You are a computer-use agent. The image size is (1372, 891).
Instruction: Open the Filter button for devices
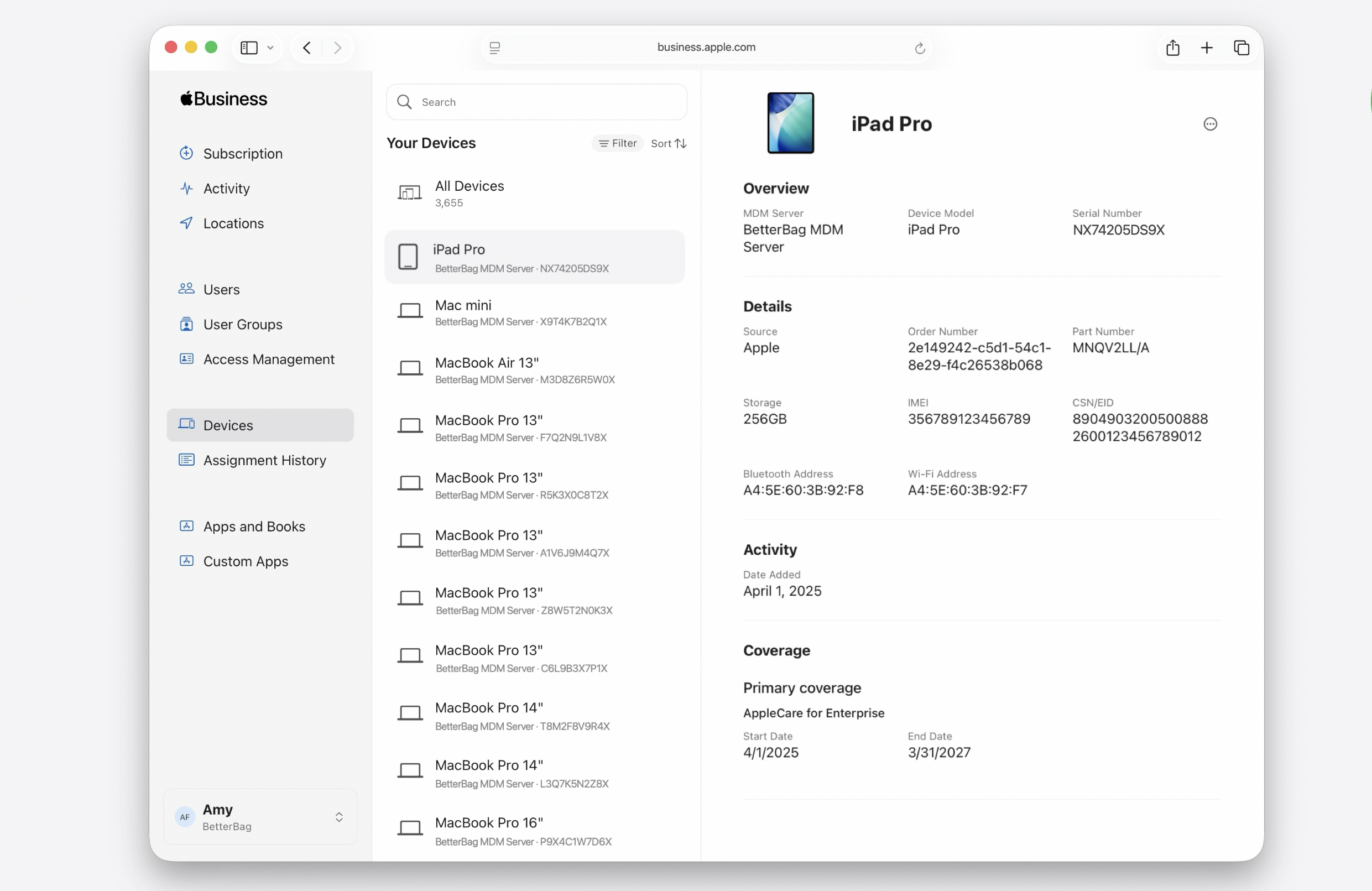coord(617,143)
